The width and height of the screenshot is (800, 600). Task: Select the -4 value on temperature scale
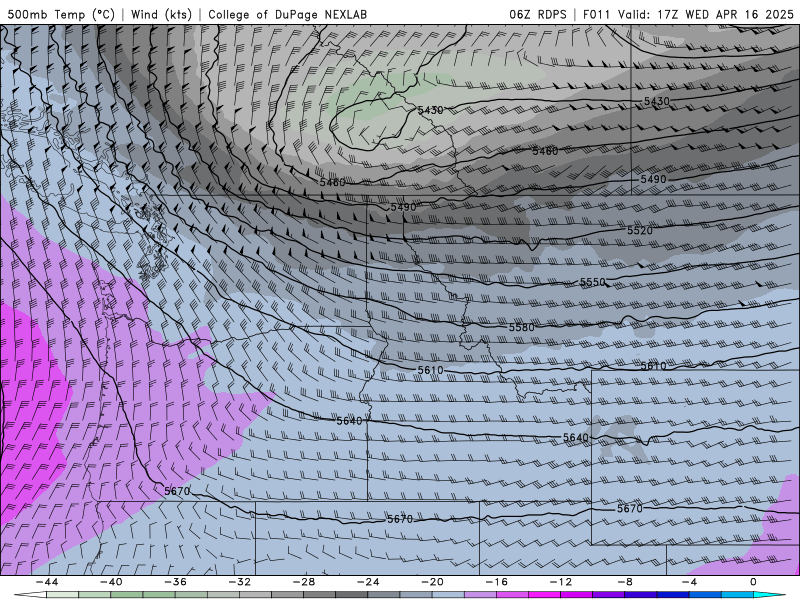click(689, 582)
